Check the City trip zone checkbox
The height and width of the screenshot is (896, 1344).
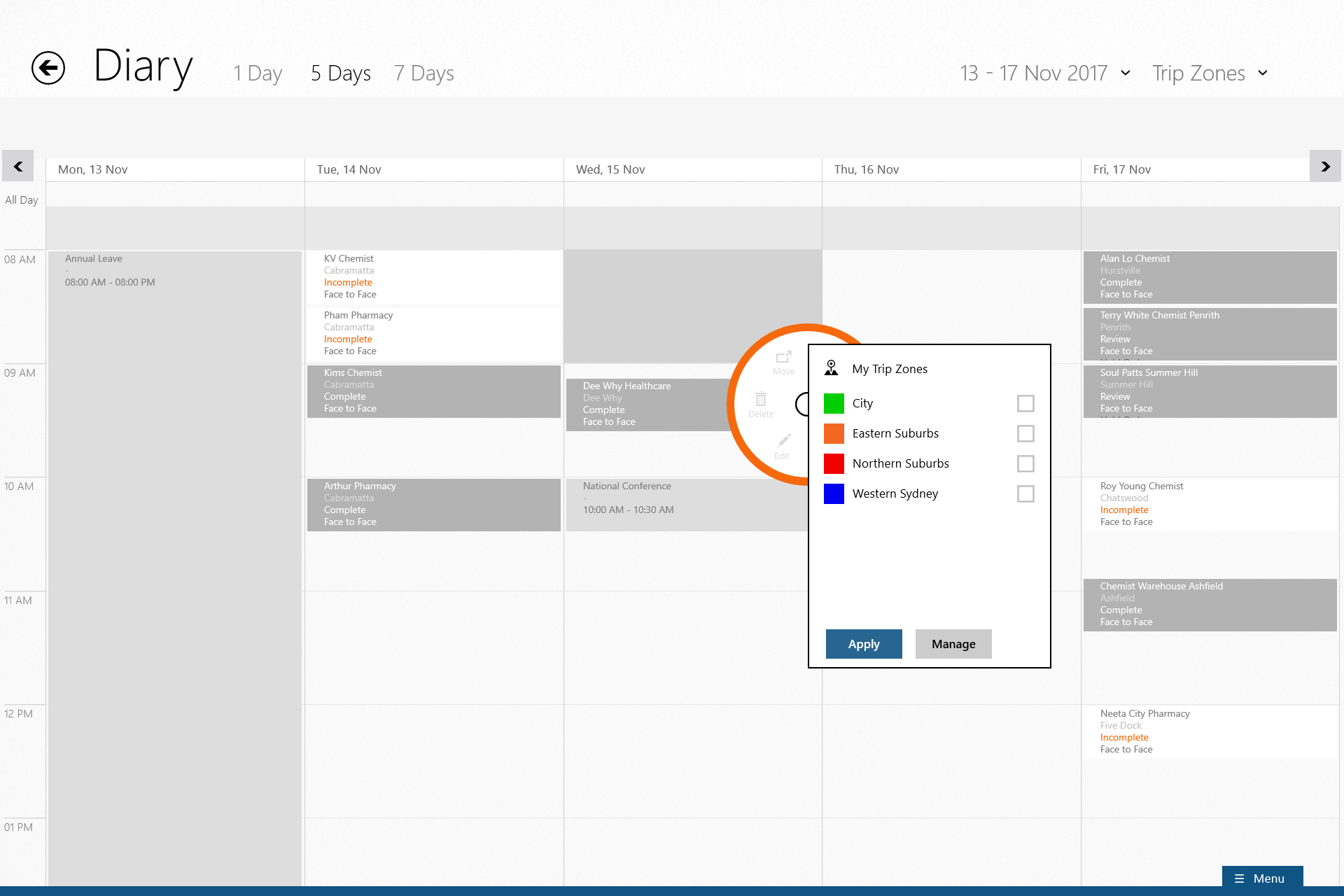click(1025, 403)
